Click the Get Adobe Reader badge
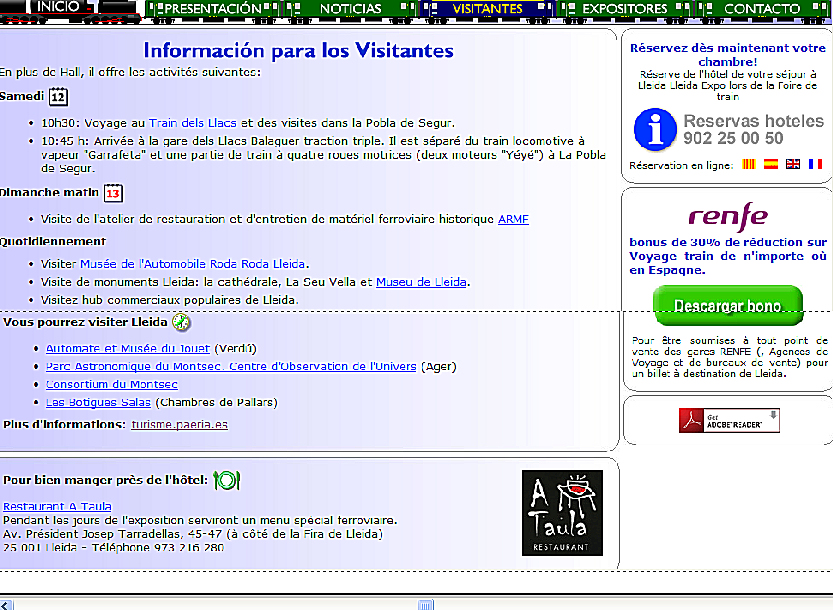The height and width of the screenshot is (610, 833). 729,420
